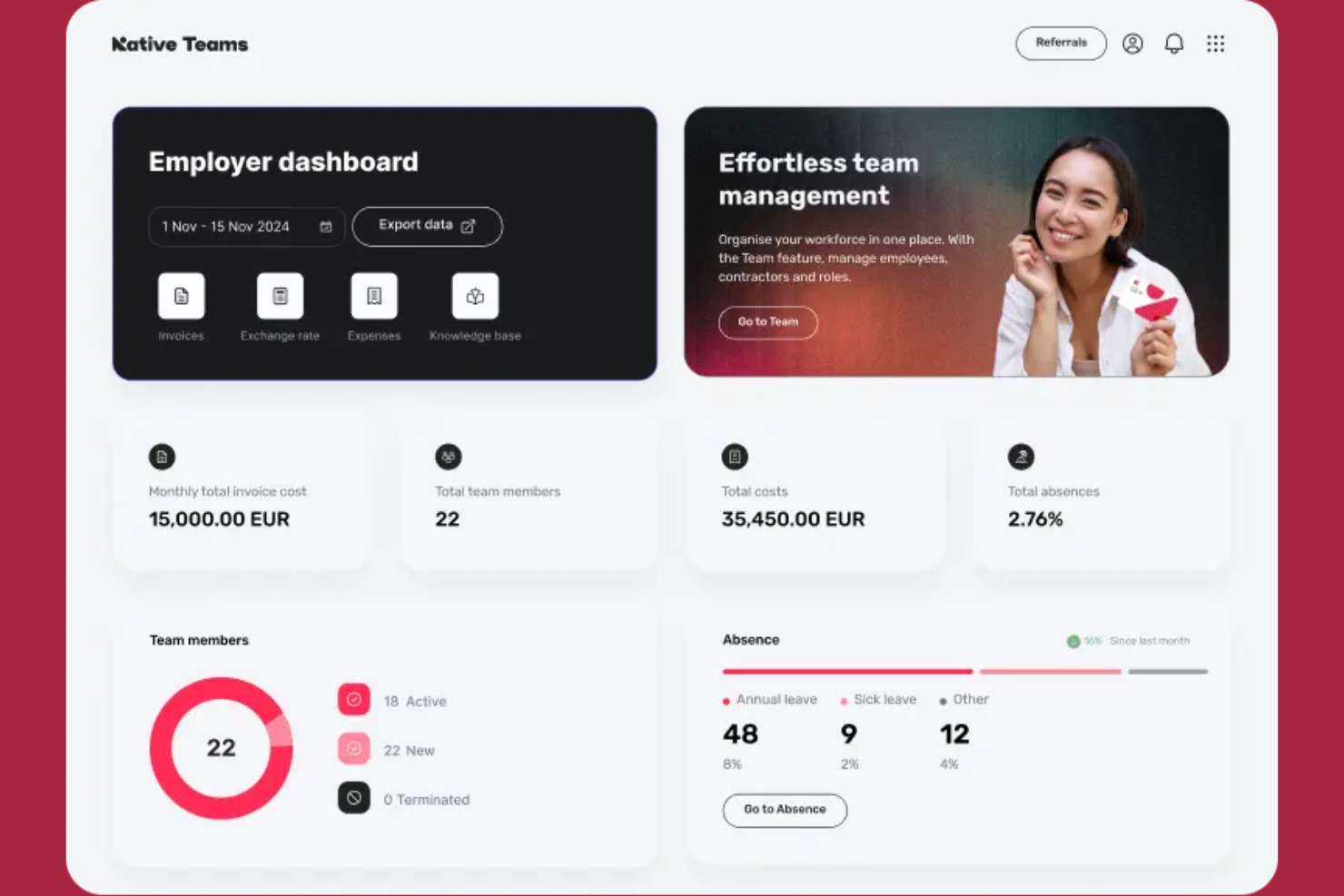Click the Monthly total invoice cost document icon

click(x=162, y=457)
